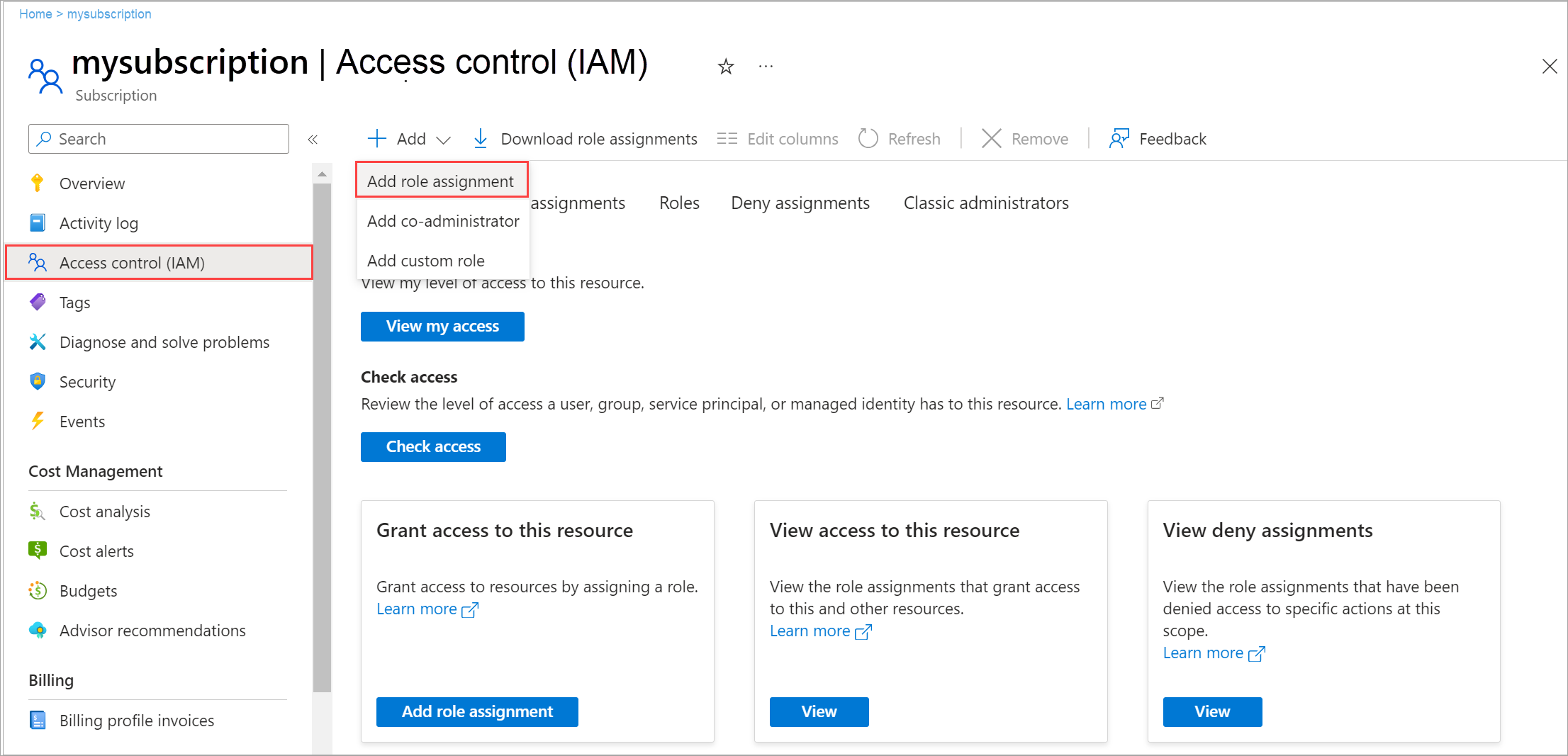Open Feedback using its toolbar icon

point(1120,138)
